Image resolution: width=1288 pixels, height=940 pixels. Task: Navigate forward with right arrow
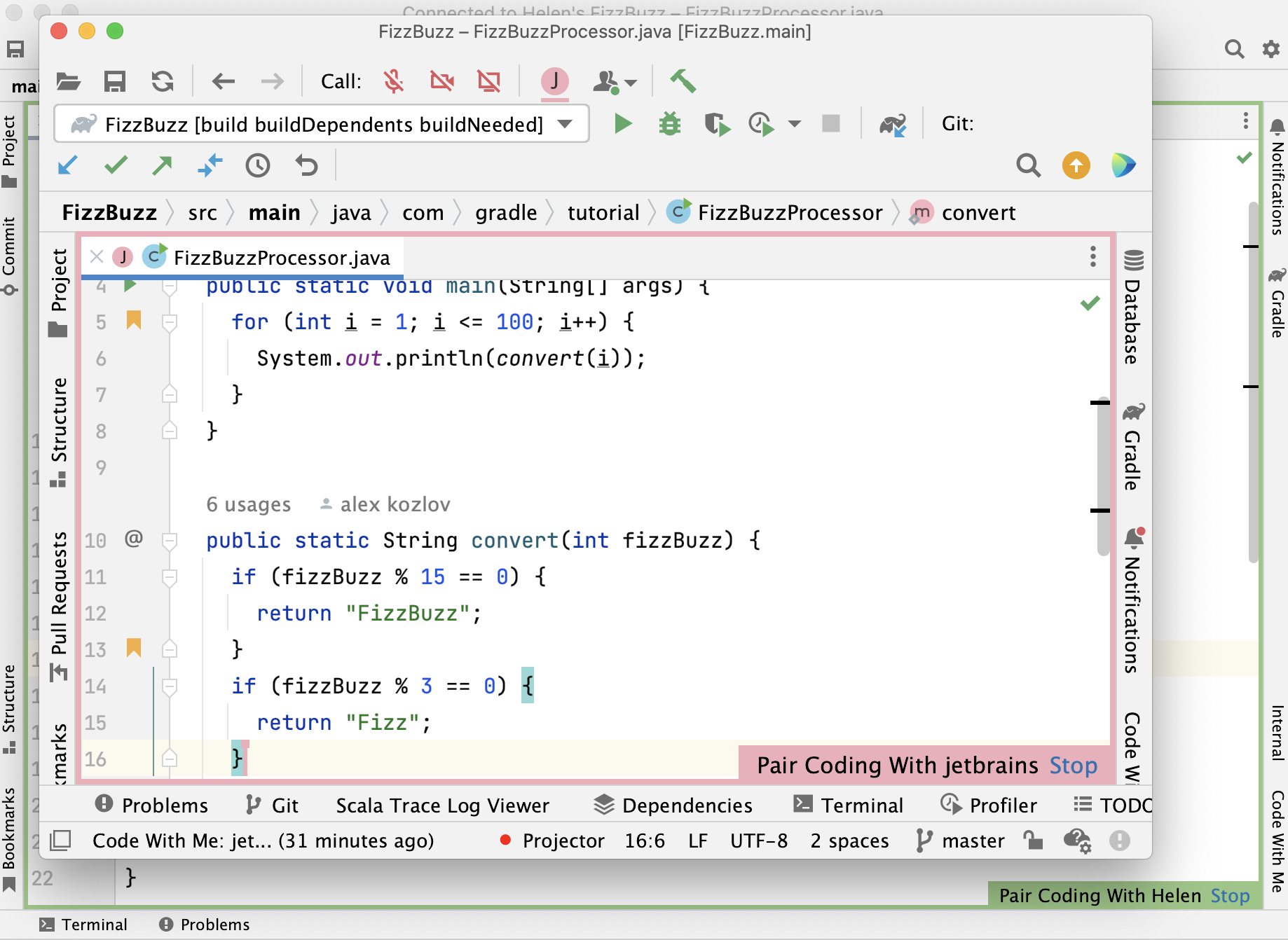[272, 82]
